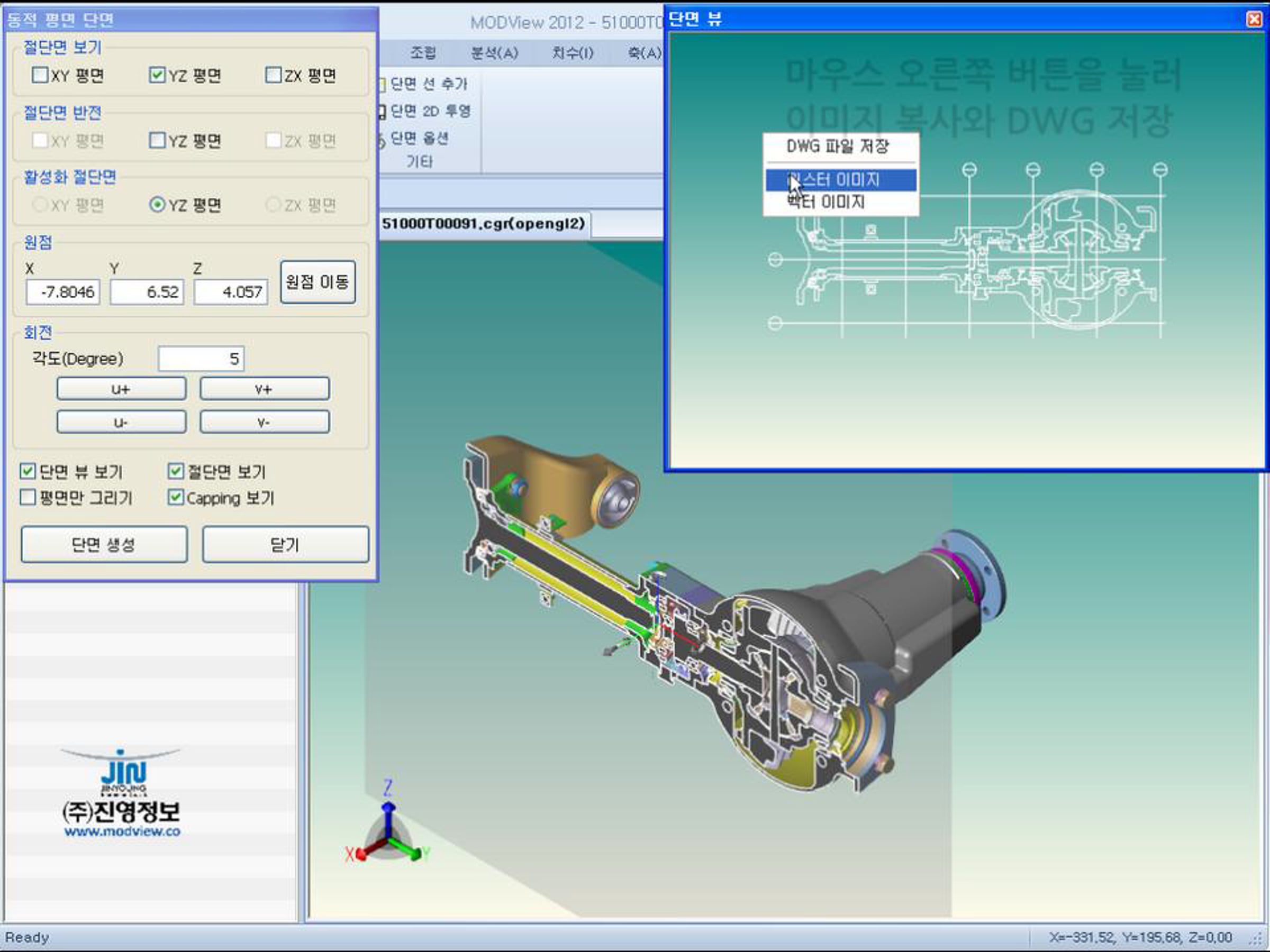The image size is (1270, 952).
Task: Select 벡터 이미지 in context menu
Action: point(825,202)
